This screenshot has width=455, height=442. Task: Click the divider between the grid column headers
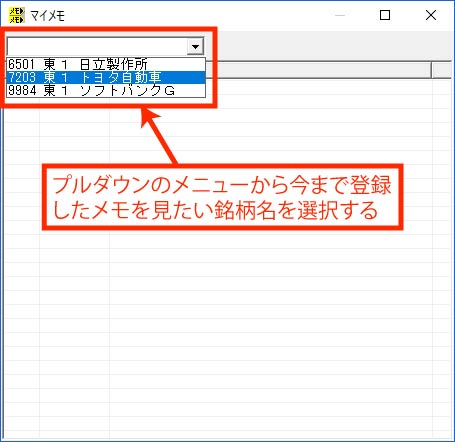432,70
